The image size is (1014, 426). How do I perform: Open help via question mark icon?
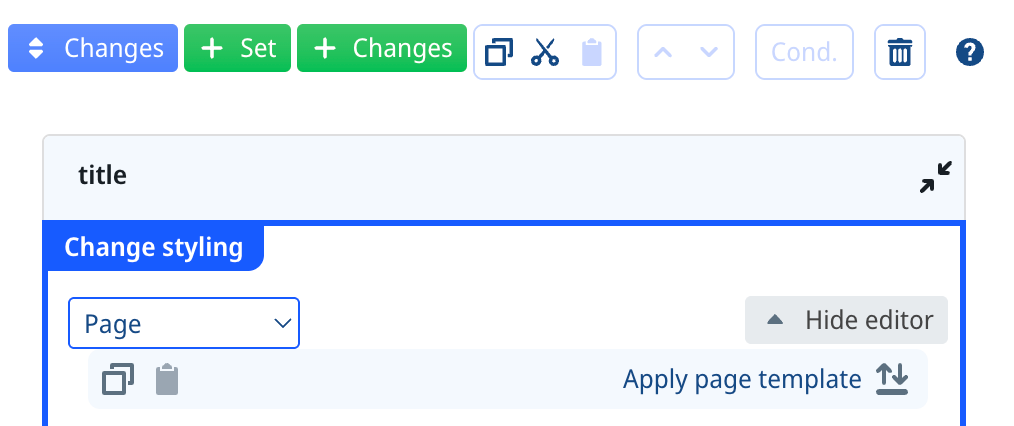pos(969,52)
